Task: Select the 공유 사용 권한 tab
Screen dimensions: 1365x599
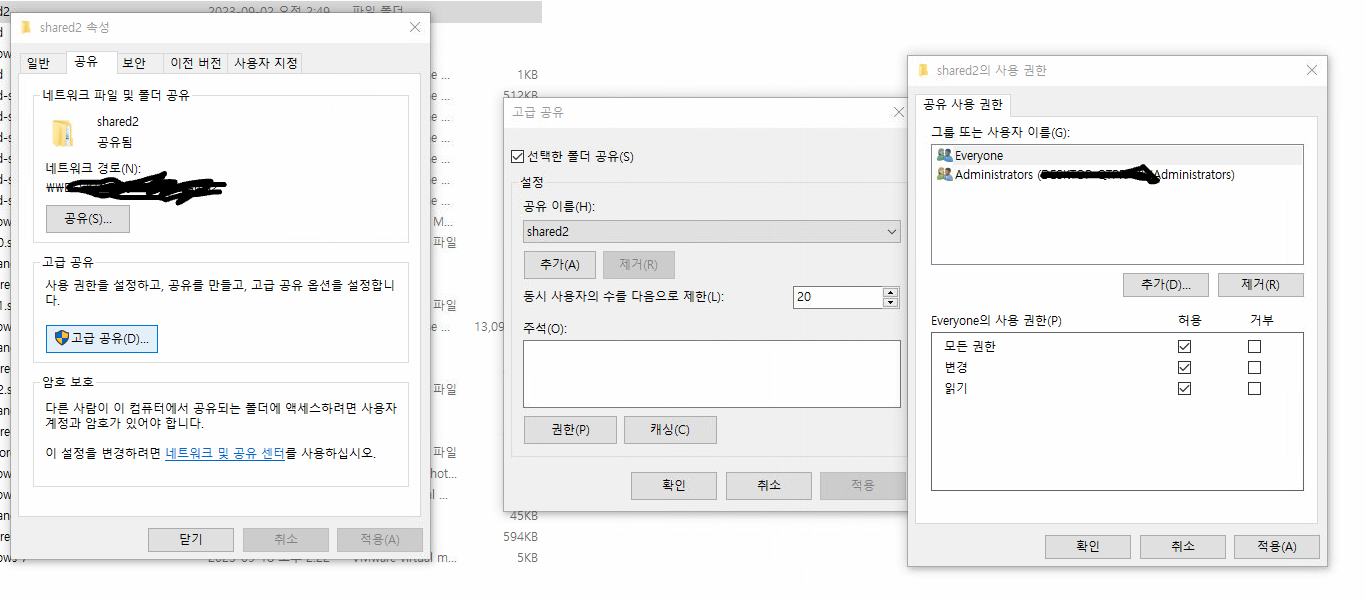Action: point(964,104)
